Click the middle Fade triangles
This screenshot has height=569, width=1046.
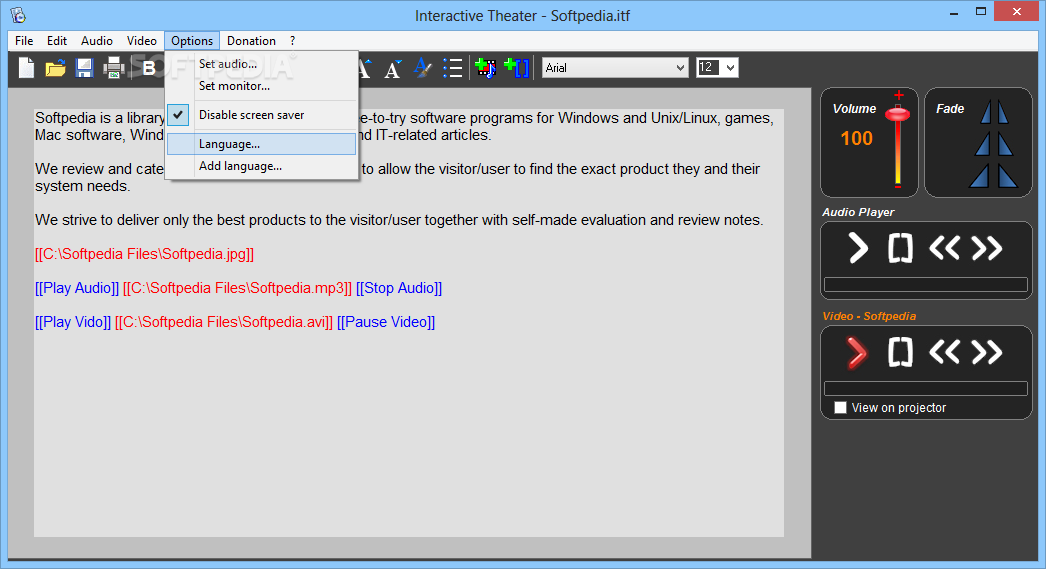pos(994,143)
